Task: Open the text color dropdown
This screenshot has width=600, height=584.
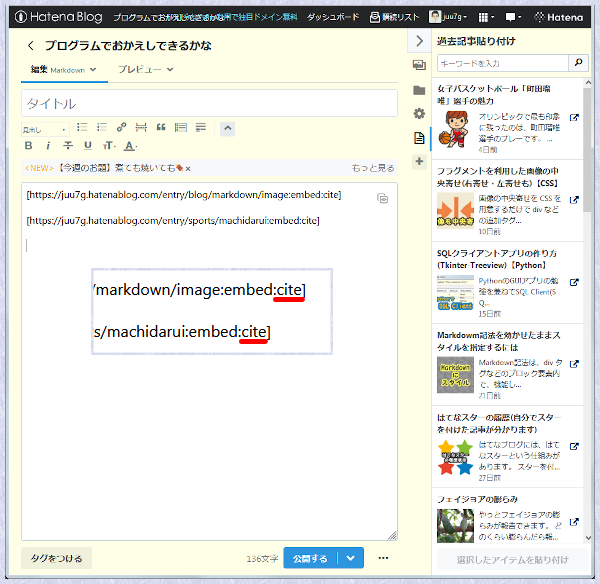Action: [130, 145]
